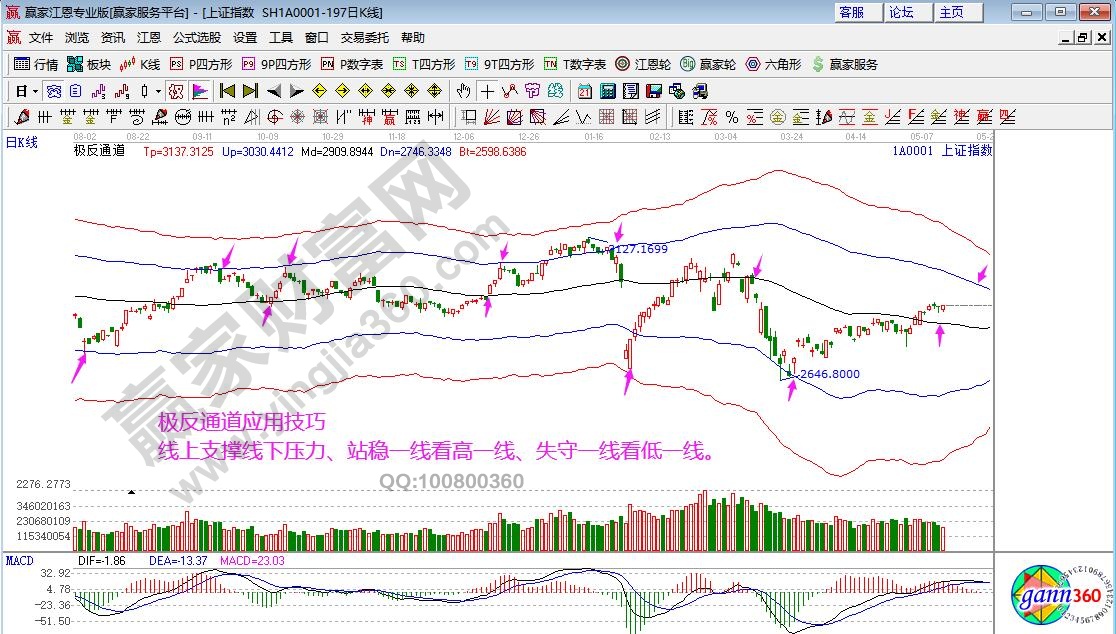Expand the candlestick style dropdown arrow
1116x634 pixels.
[158, 91]
